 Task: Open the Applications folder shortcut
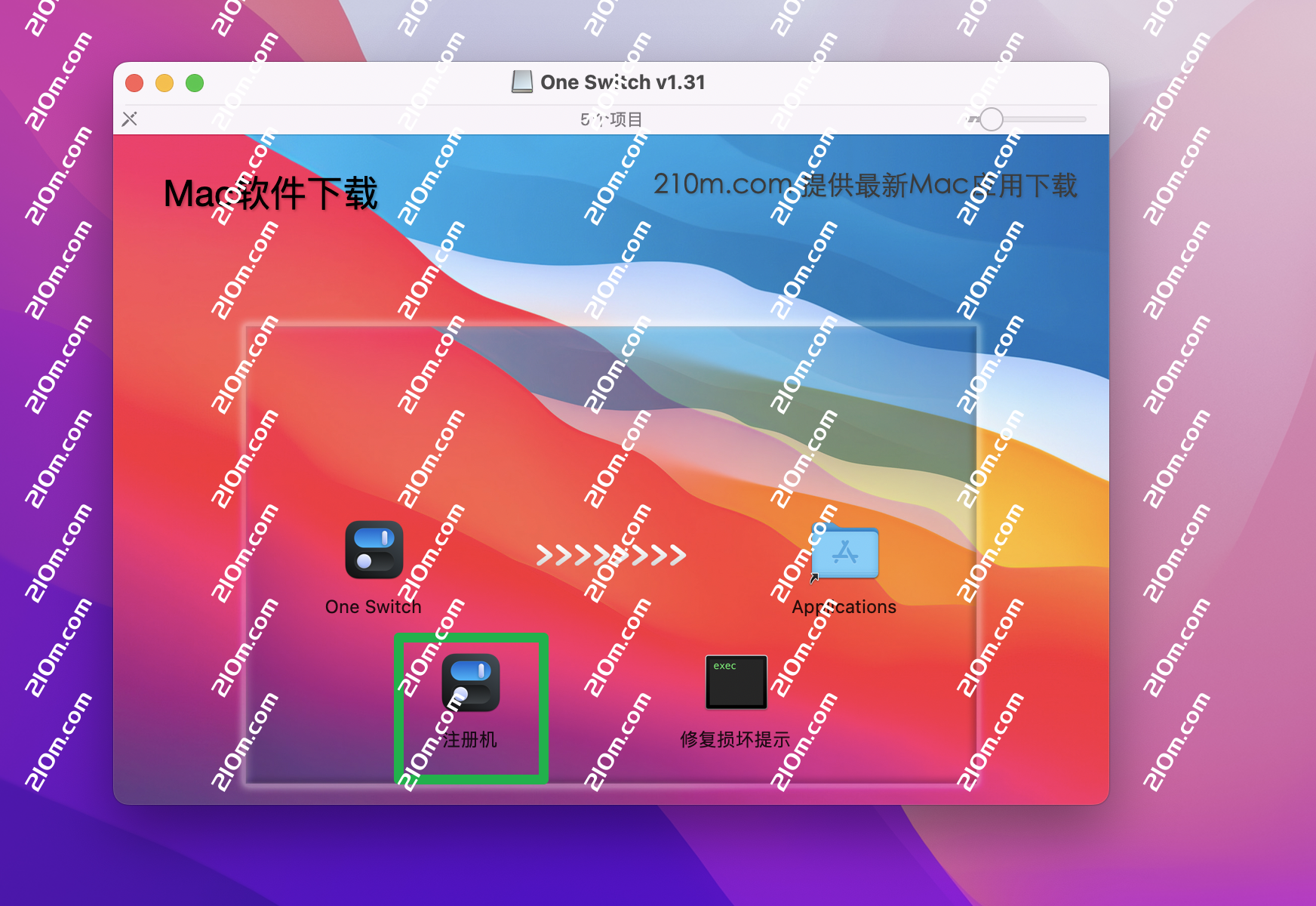tap(845, 553)
